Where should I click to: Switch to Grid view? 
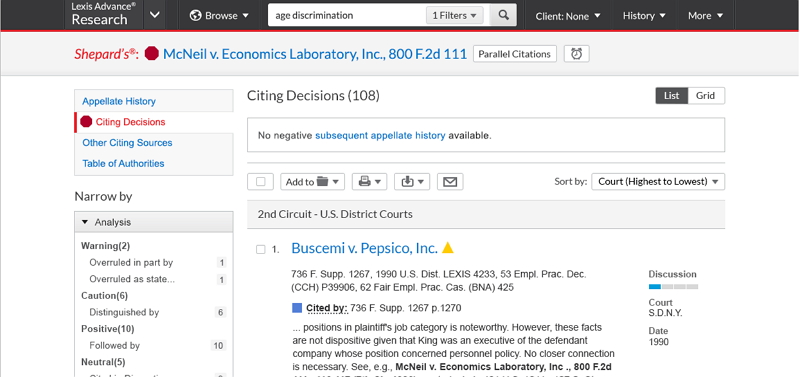(706, 95)
